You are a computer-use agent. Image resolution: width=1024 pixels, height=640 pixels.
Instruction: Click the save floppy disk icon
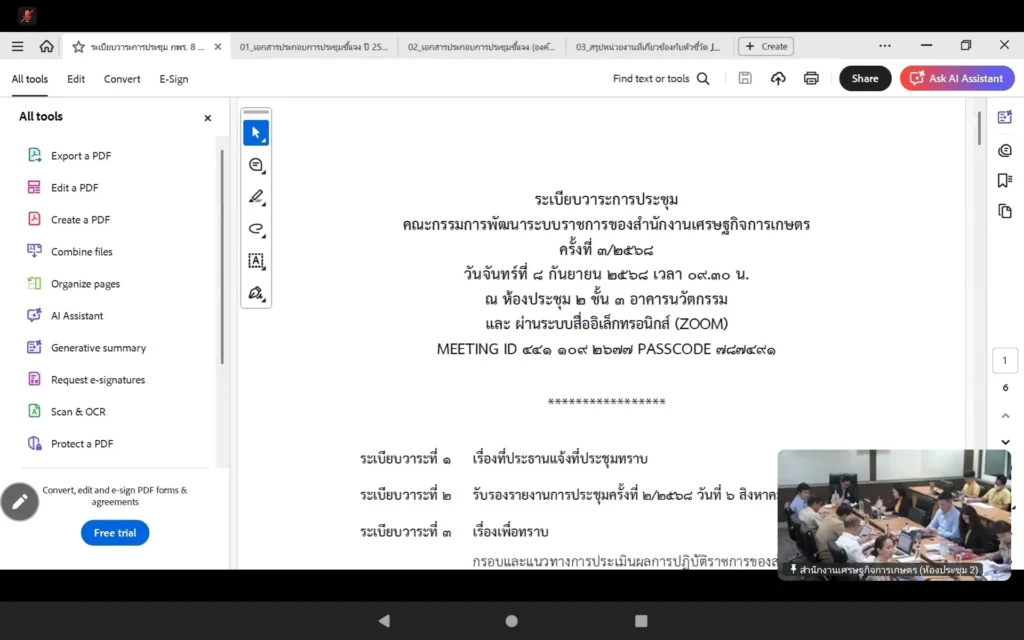click(744, 78)
